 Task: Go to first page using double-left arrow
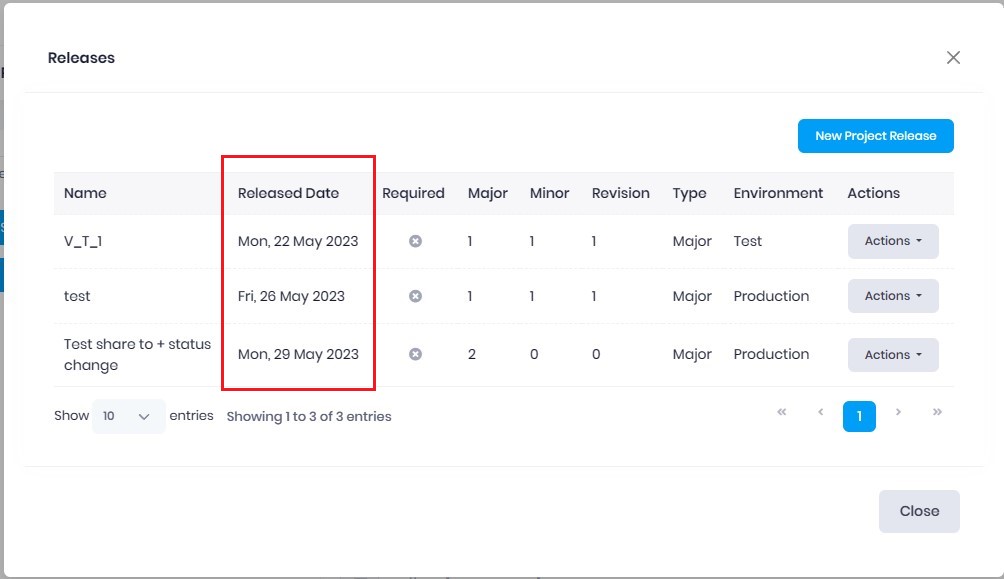(x=781, y=412)
